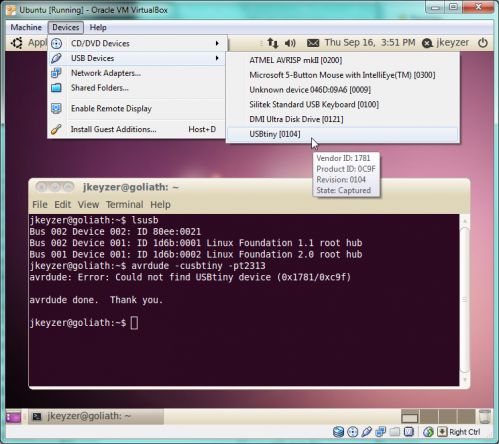Open terminal File menu
The image size is (499, 444).
(x=40, y=204)
